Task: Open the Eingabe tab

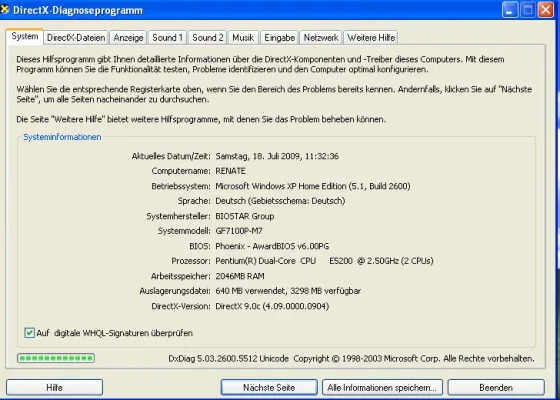Action: [279, 38]
